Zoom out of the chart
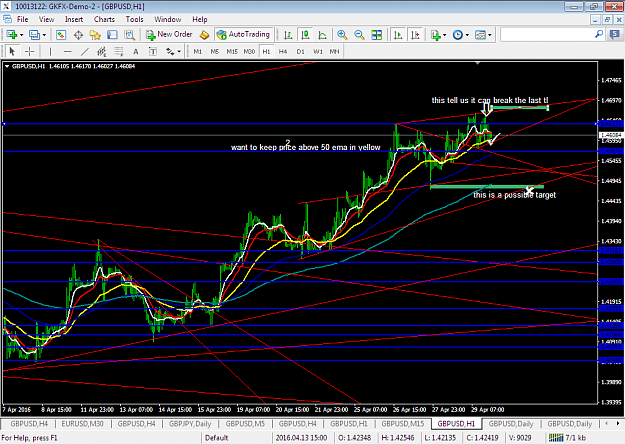This screenshot has width=625, height=444. [359, 35]
